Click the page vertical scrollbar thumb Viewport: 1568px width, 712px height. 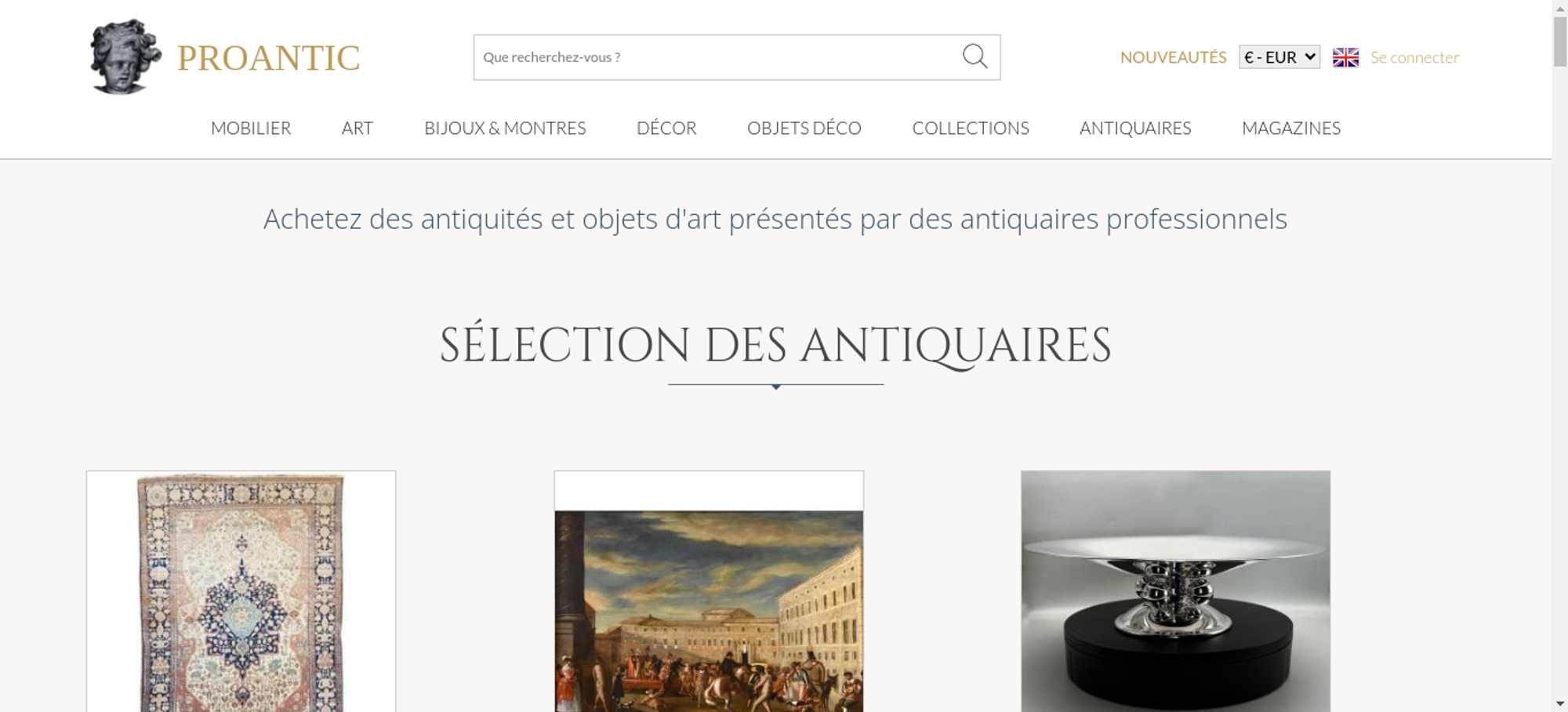1560,42
